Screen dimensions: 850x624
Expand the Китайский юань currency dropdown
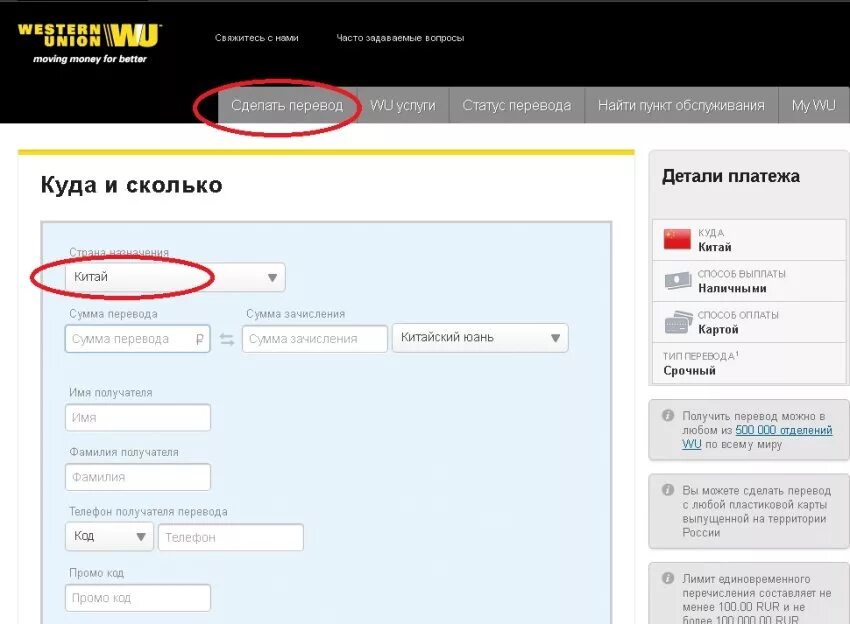pyautogui.click(x=480, y=338)
